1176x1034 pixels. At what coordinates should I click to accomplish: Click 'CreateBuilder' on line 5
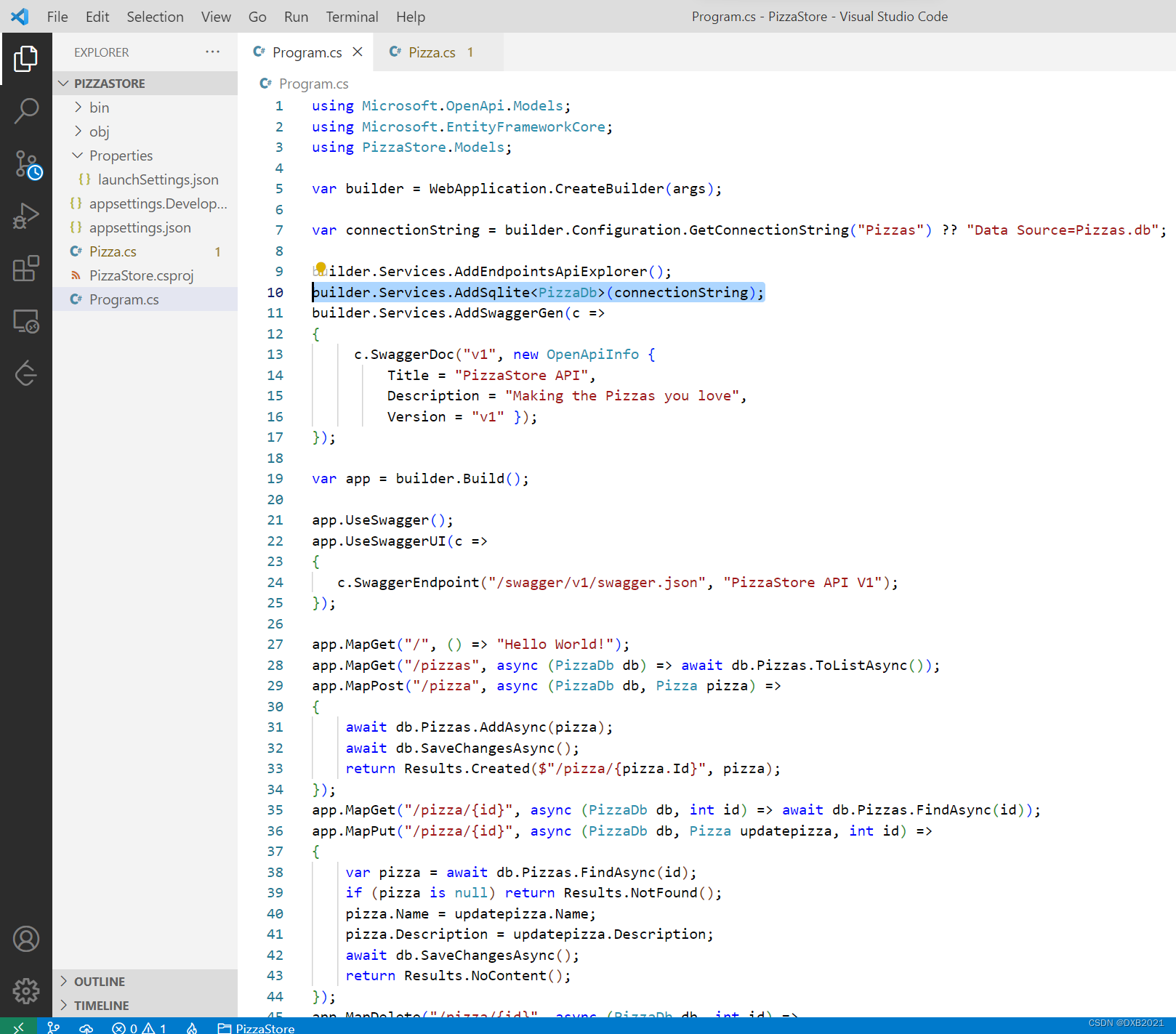coord(610,189)
